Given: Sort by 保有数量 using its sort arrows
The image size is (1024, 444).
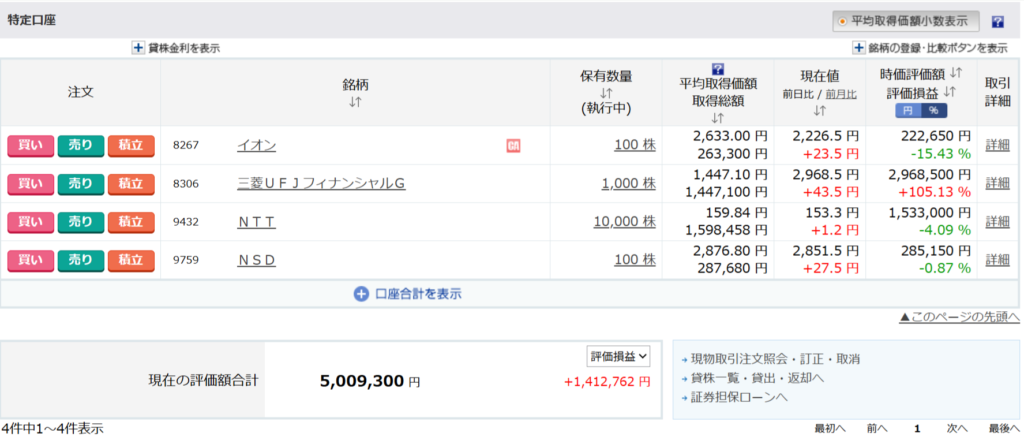Looking at the screenshot, I should pos(606,93).
